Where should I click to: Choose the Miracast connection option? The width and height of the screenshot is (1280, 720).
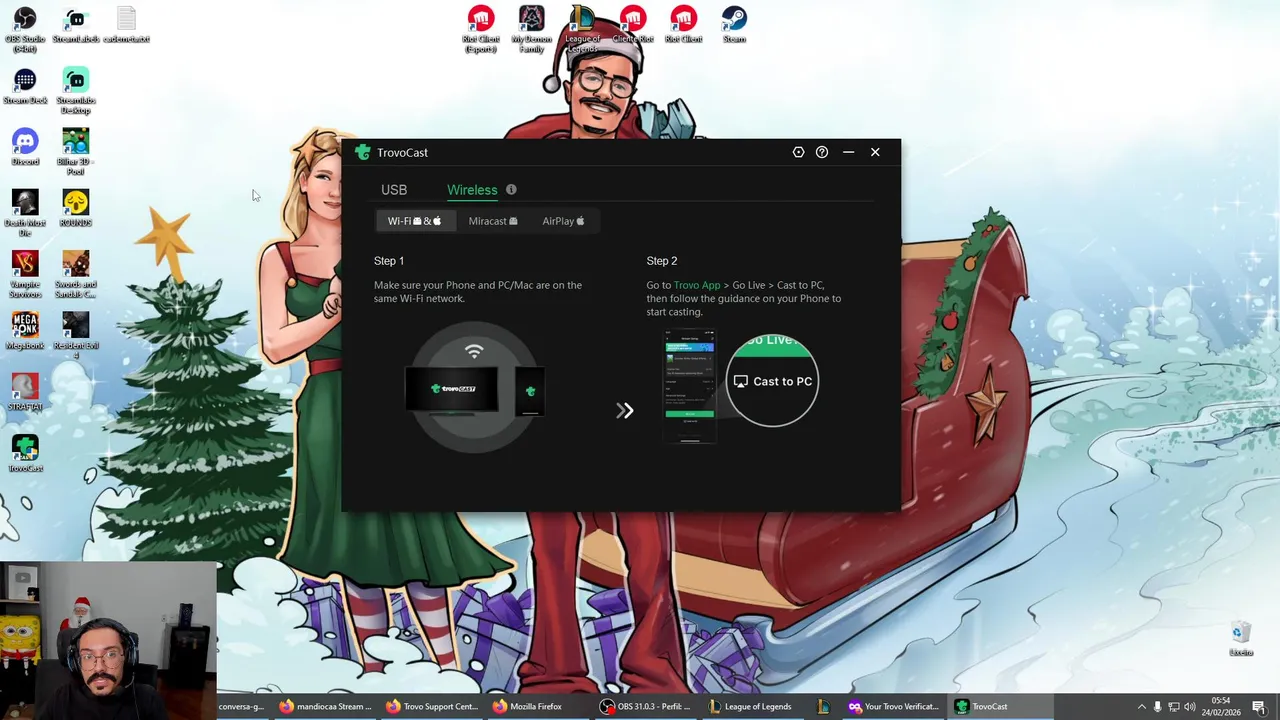tap(493, 221)
